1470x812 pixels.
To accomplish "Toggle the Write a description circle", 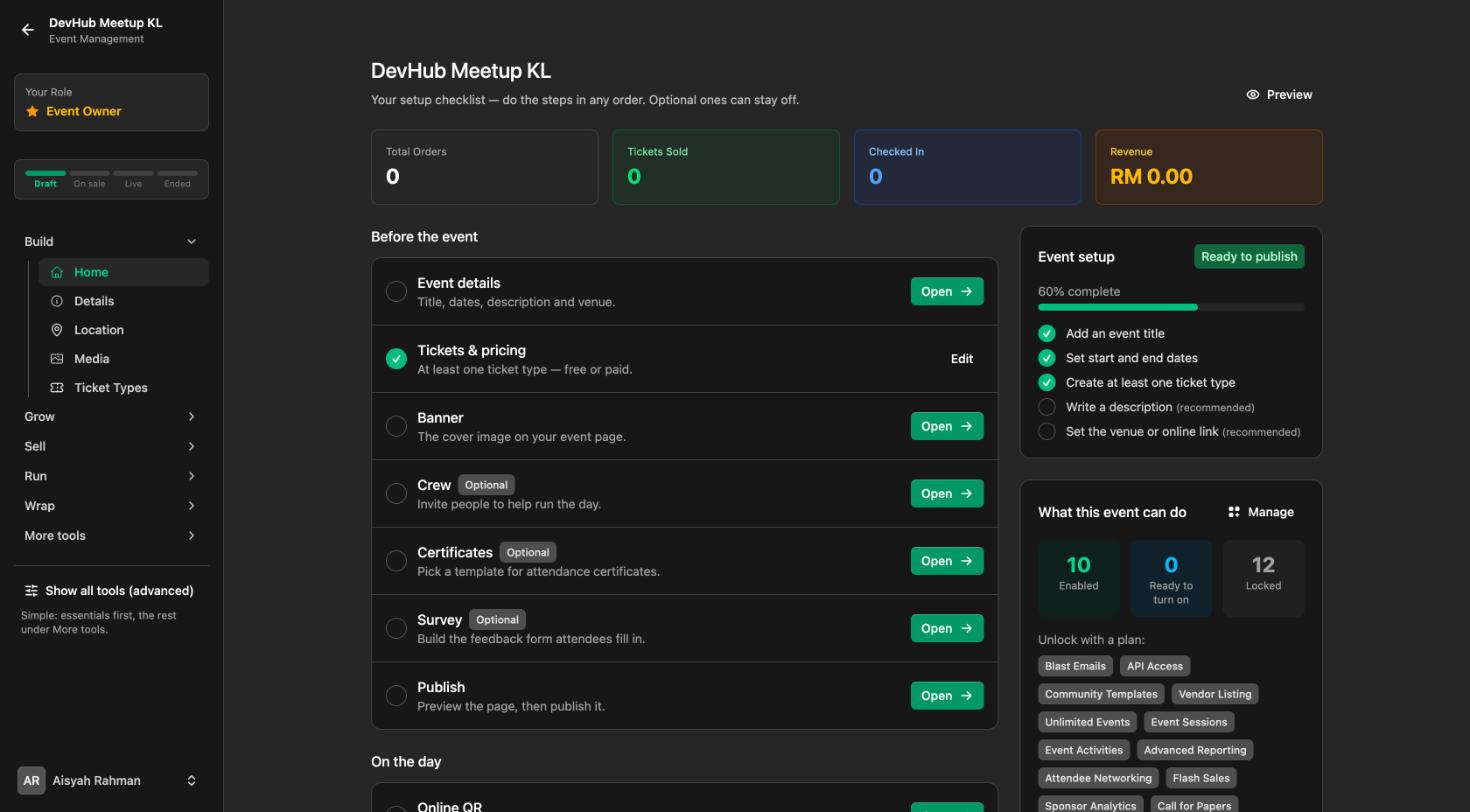I will click(x=1047, y=407).
